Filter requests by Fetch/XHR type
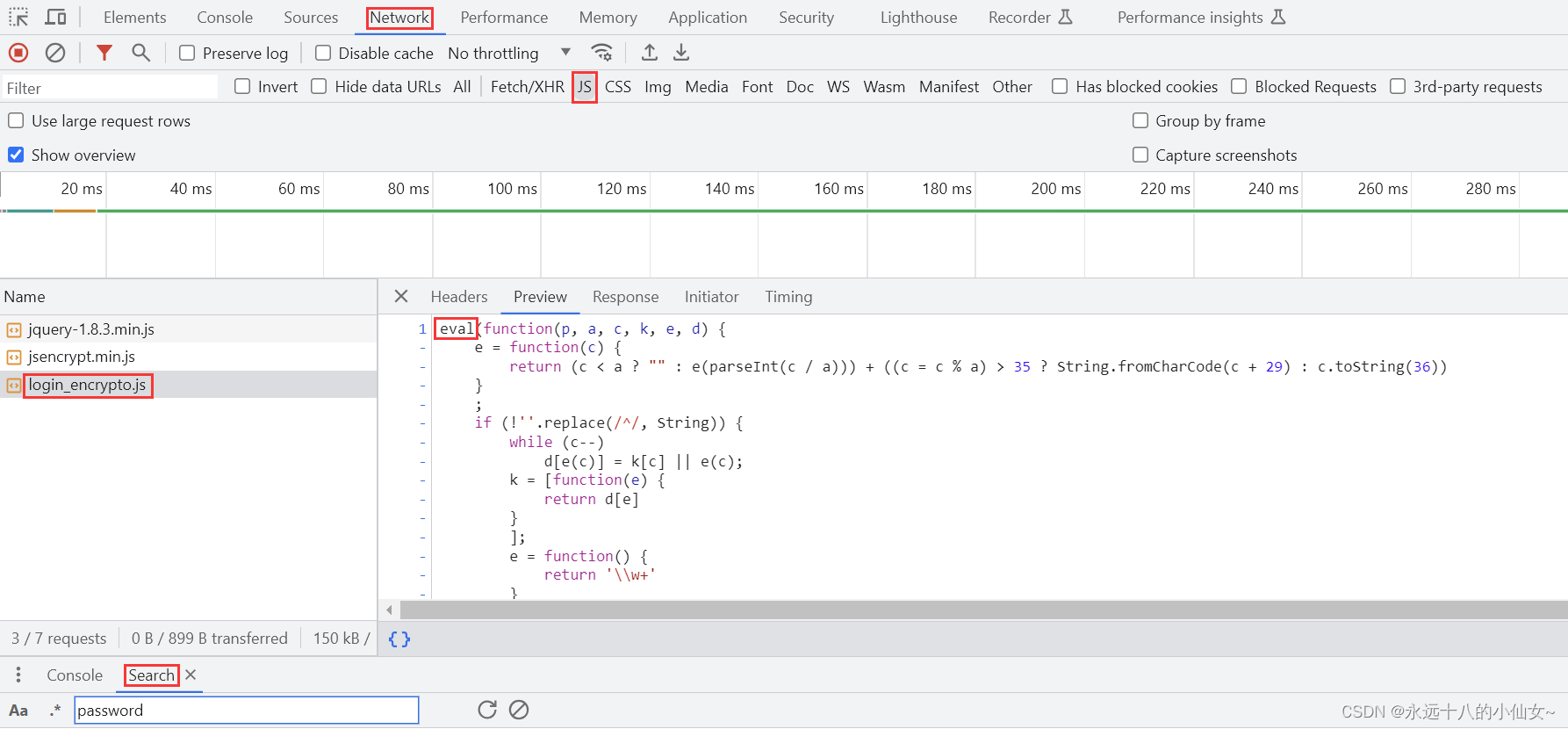Image resolution: width=1568 pixels, height=729 pixels. tap(527, 87)
